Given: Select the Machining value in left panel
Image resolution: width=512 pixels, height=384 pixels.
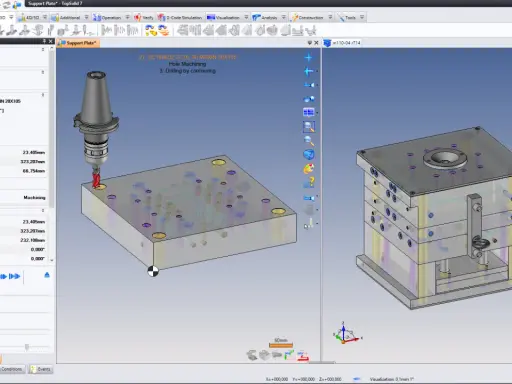Looking at the screenshot, I should pyautogui.click(x=34, y=197).
